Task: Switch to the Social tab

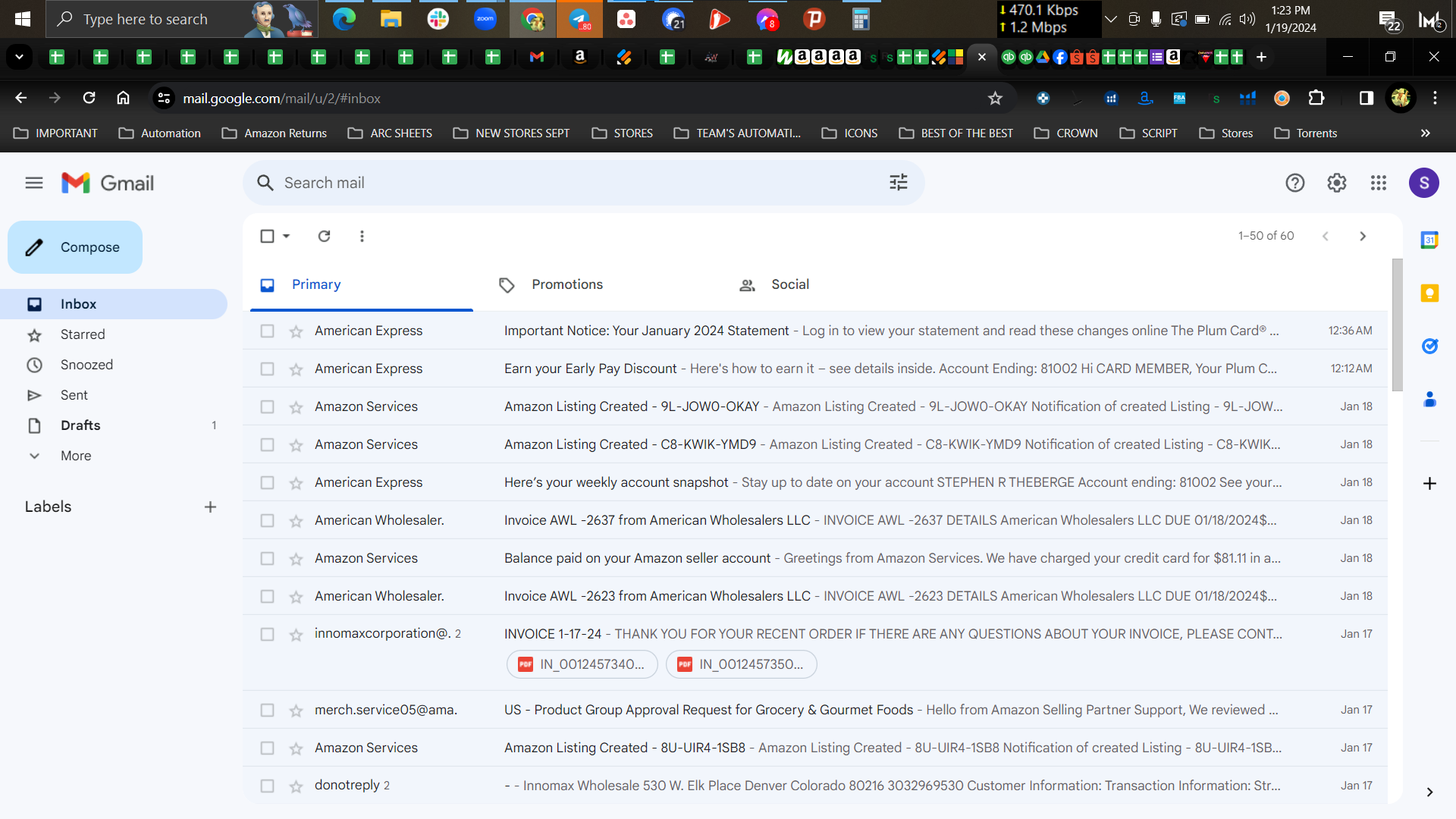Action: [x=790, y=284]
